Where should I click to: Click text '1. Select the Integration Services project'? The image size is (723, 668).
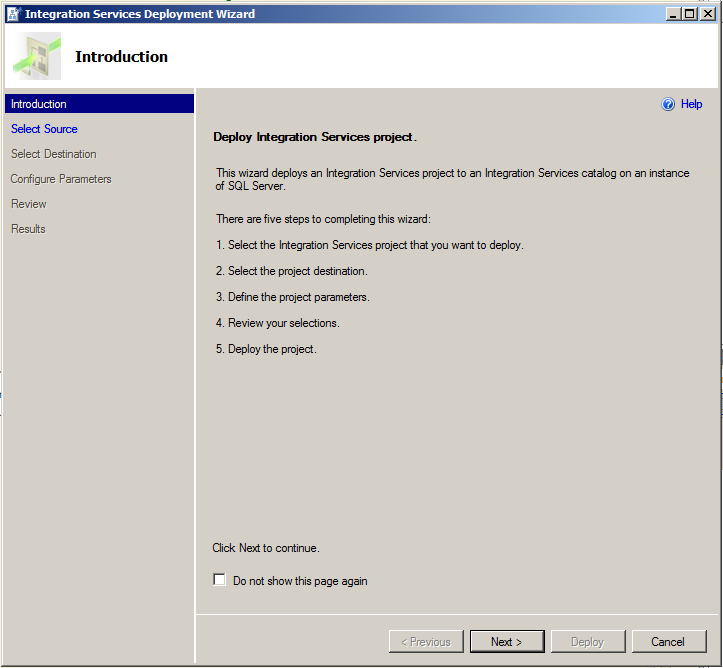[369, 245]
